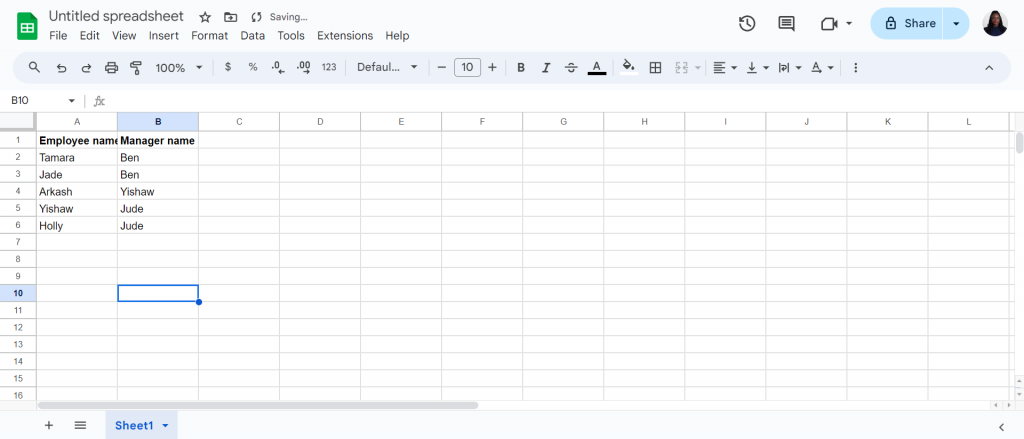
Task: Click the print icon in toolbar
Action: point(112,67)
